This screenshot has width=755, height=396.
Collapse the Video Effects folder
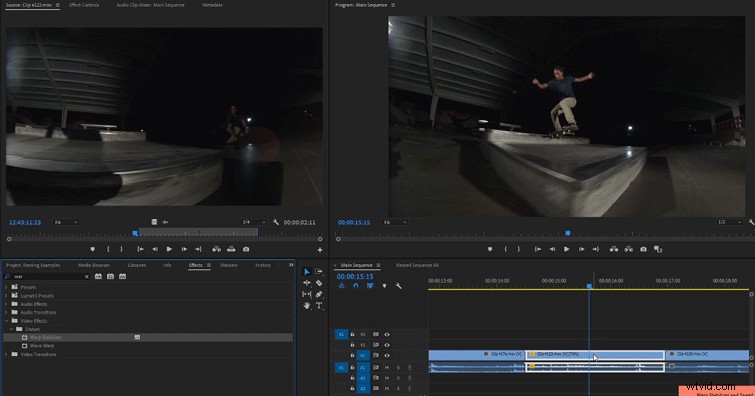pyautogui.click(x=6, y=321)
